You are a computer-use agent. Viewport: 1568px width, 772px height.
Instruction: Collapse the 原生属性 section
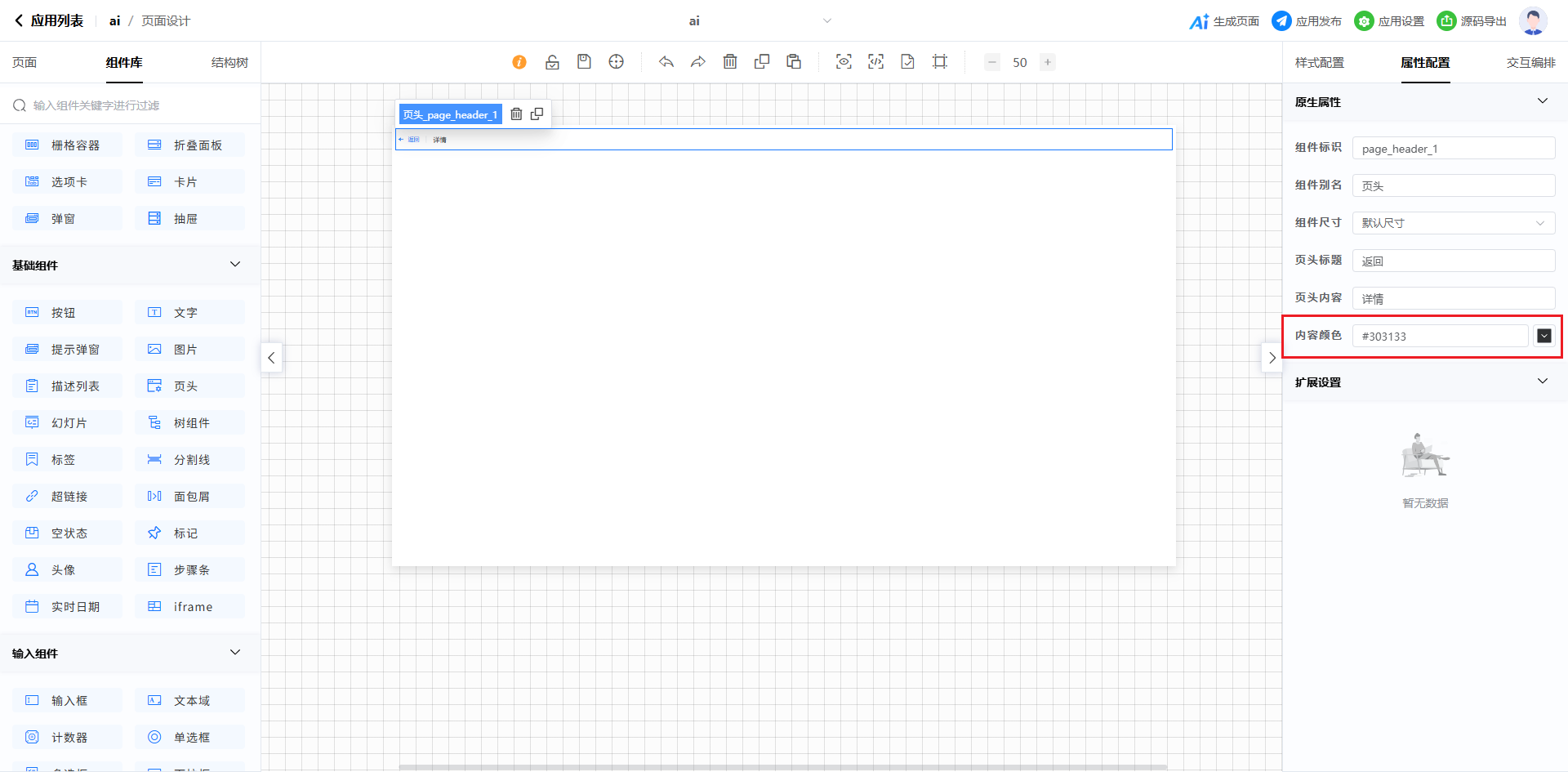[x=1542, y=101]
